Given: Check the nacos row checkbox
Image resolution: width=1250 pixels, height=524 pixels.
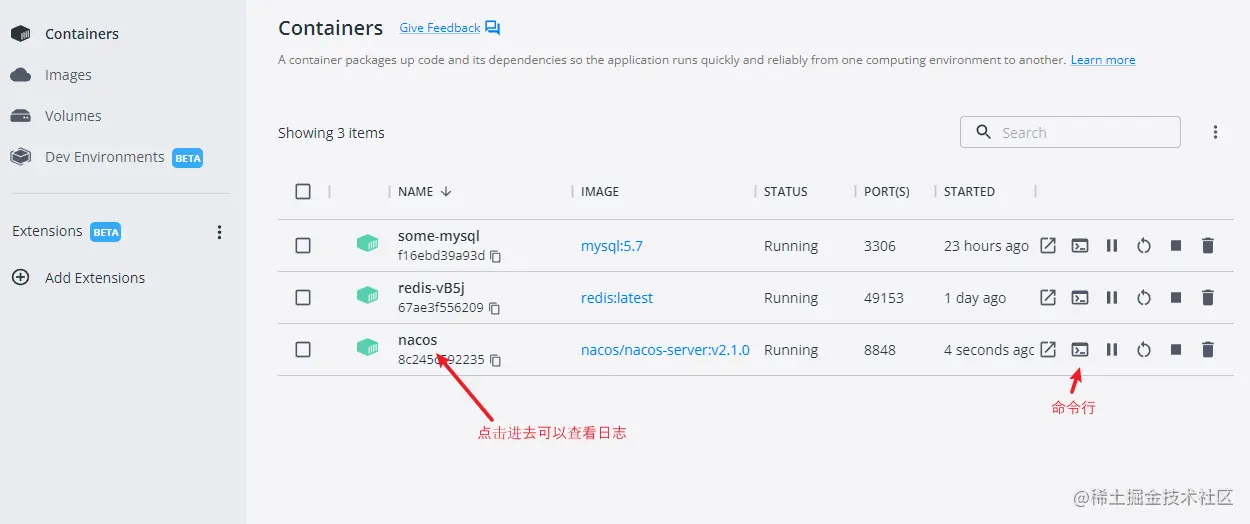Looking at the screenshot, I should [303, 350].
